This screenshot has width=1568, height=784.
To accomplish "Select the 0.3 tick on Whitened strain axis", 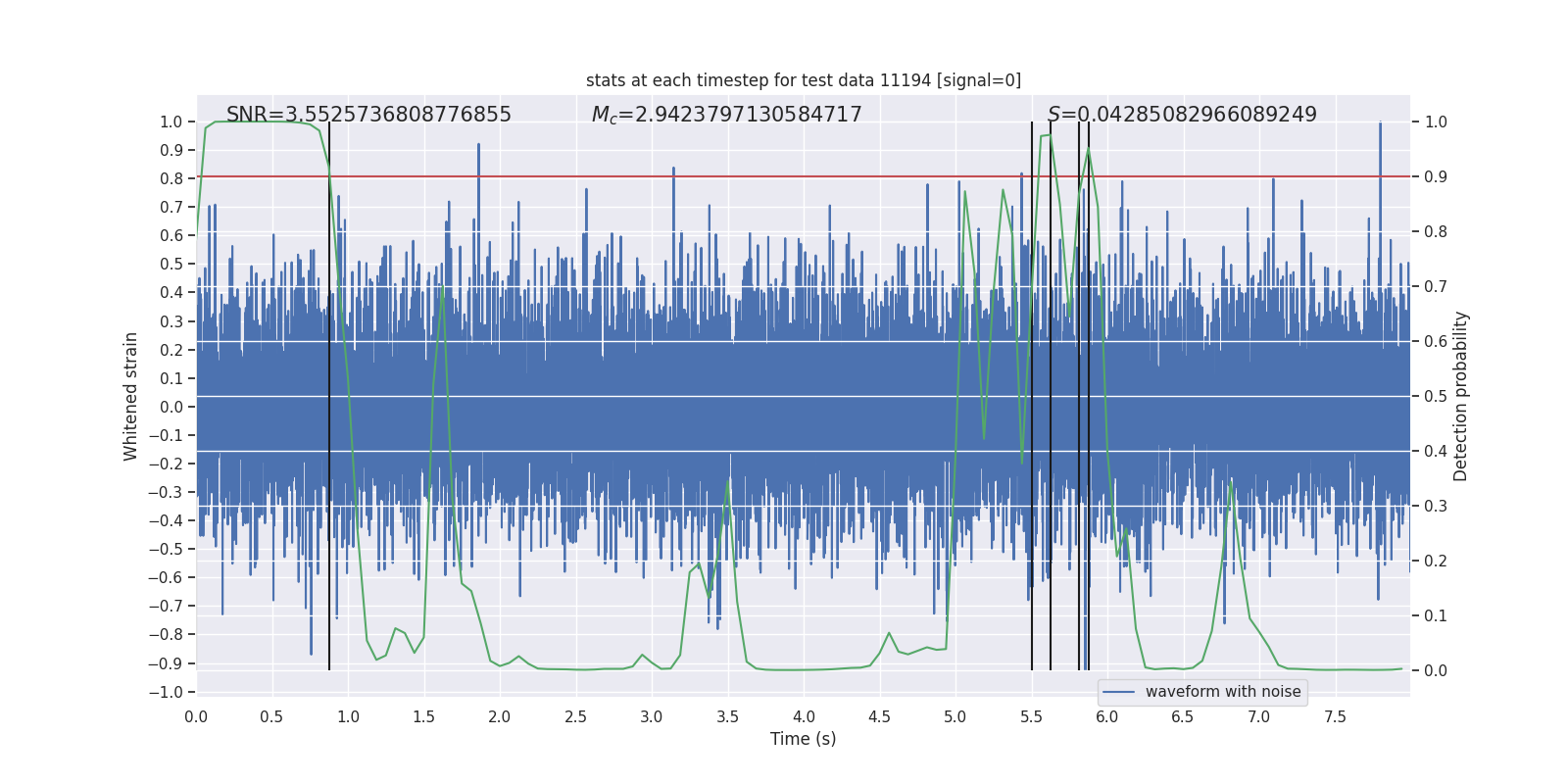I will (171, 321).
